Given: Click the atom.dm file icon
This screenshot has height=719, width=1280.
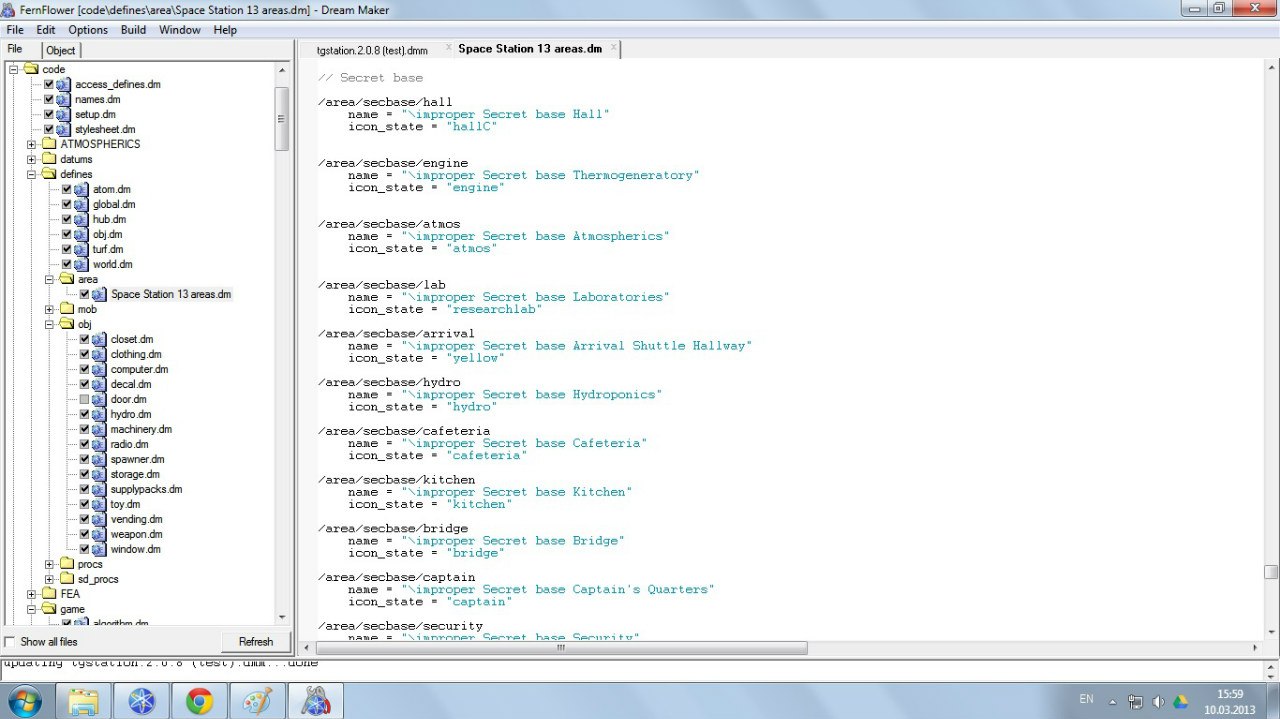Looking at the screenshot, I should tap(81, 189).
